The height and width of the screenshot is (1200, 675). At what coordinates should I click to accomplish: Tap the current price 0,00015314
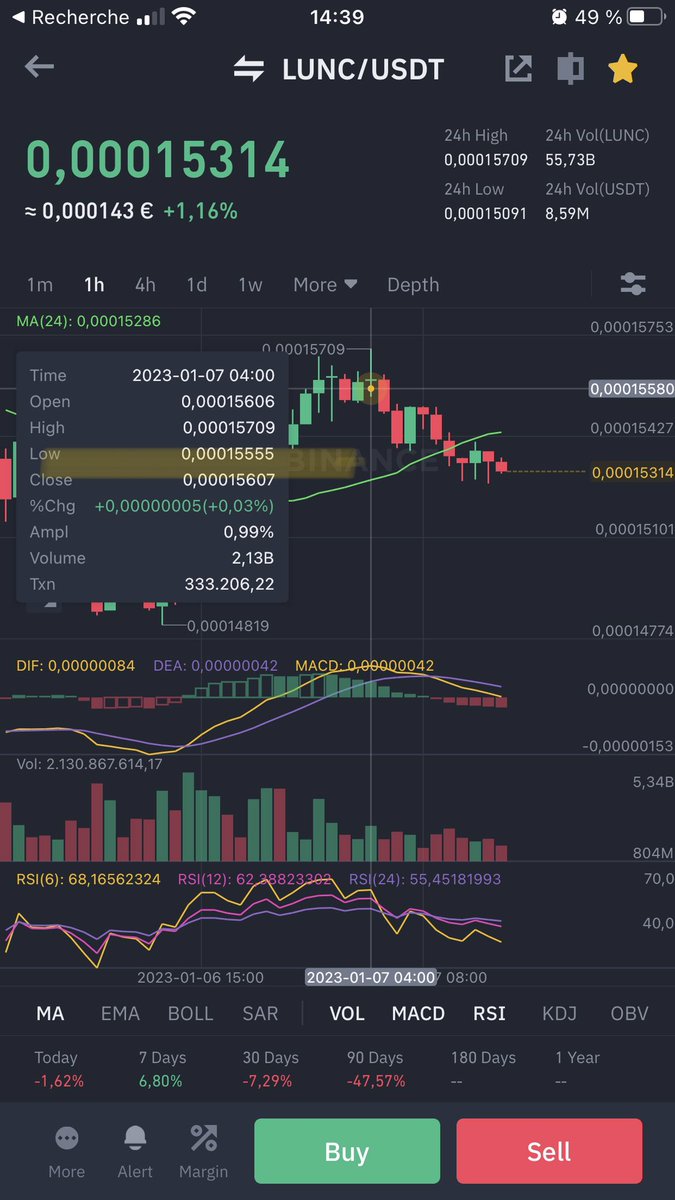point(157,160)
